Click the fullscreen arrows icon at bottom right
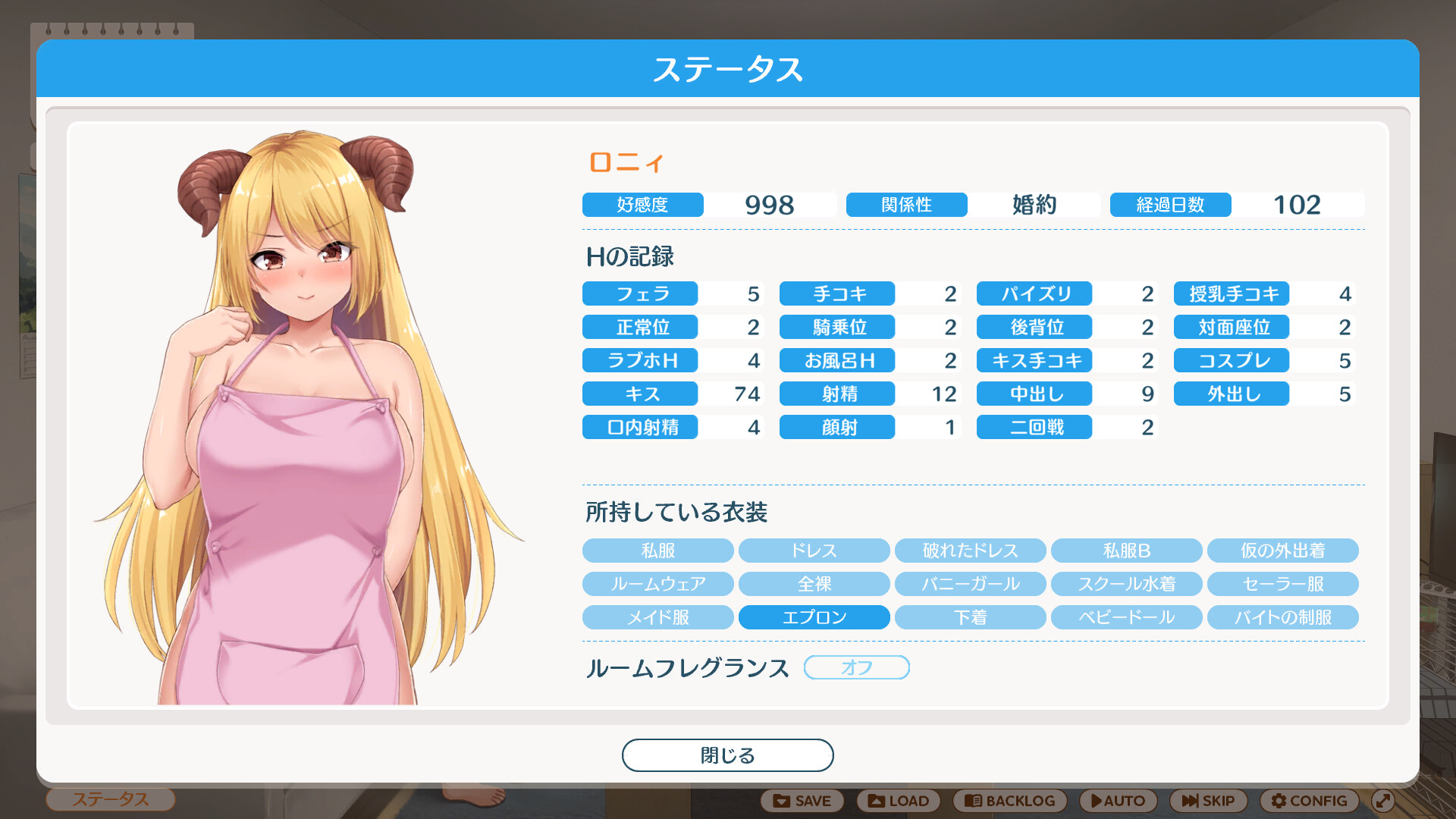 1385,800
